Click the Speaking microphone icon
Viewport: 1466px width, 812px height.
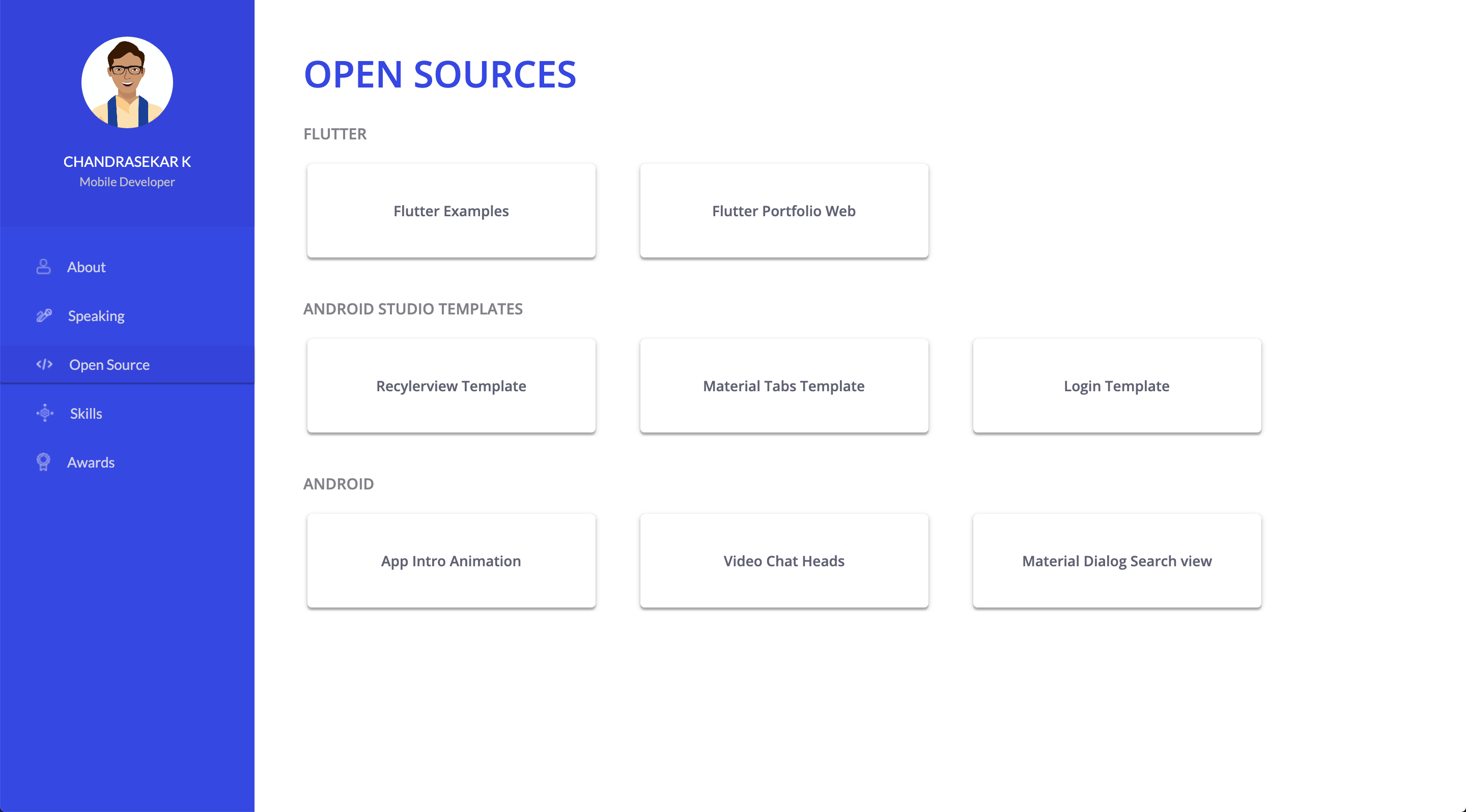(44, 315)
